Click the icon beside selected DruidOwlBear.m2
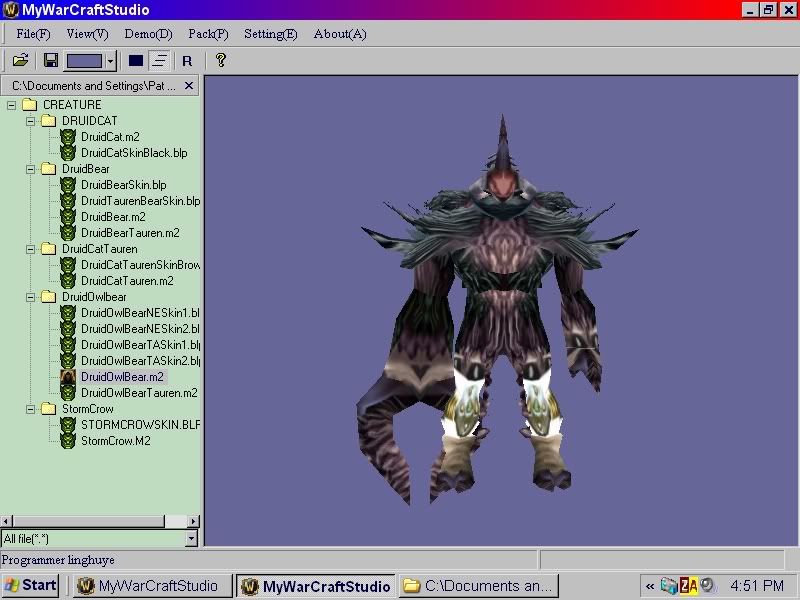This screenshot has width=800, height=600. (x=68, y=377)
